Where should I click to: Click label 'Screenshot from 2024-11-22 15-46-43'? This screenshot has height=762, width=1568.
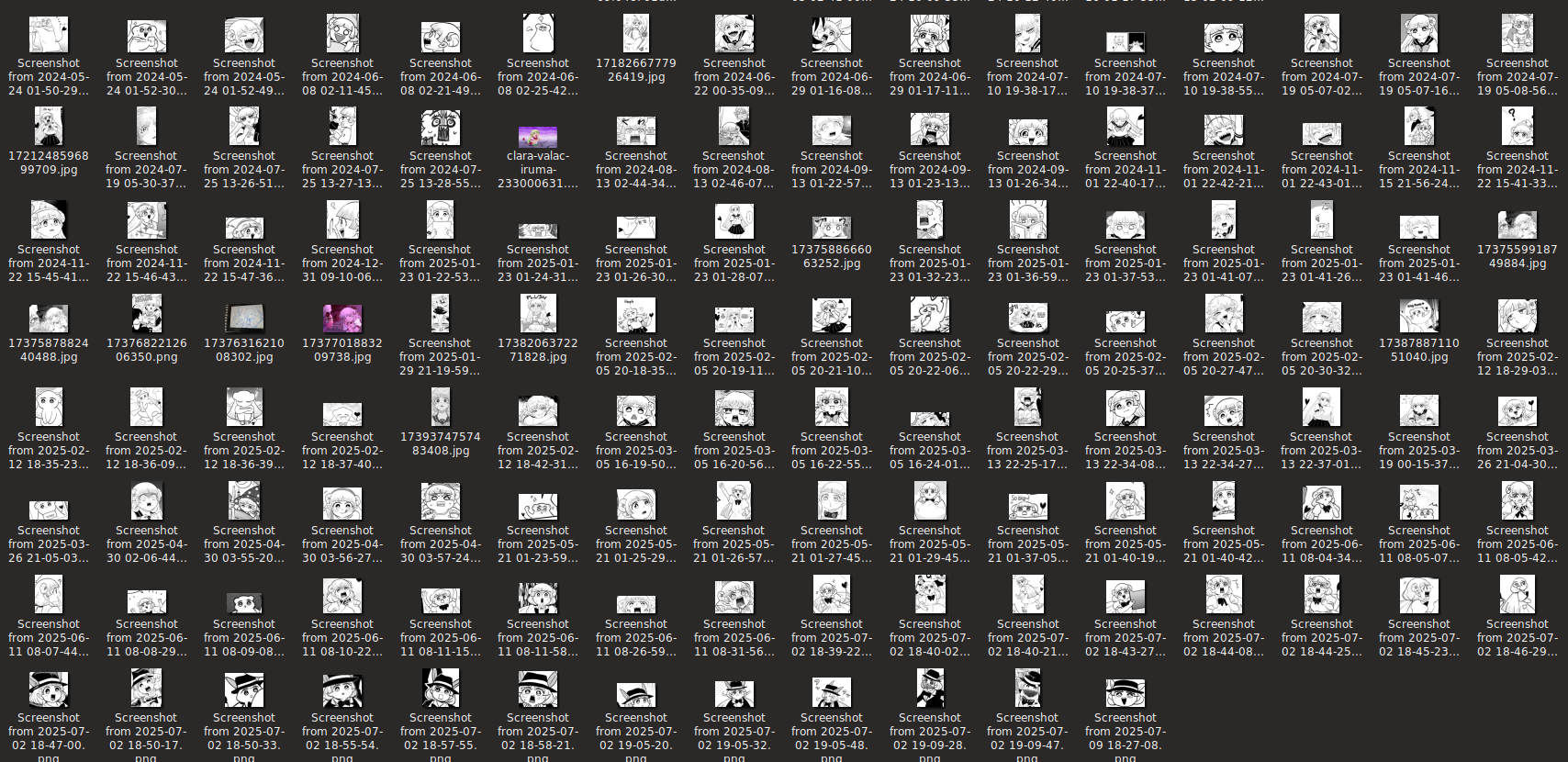[x=147, y=263]
